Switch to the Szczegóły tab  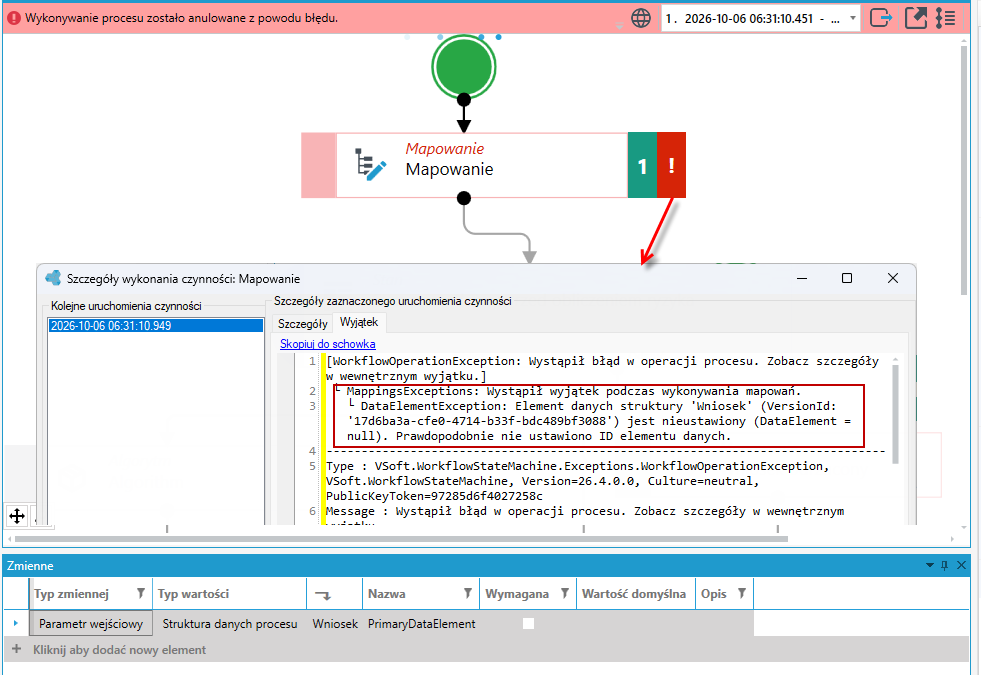click(303, 323)
